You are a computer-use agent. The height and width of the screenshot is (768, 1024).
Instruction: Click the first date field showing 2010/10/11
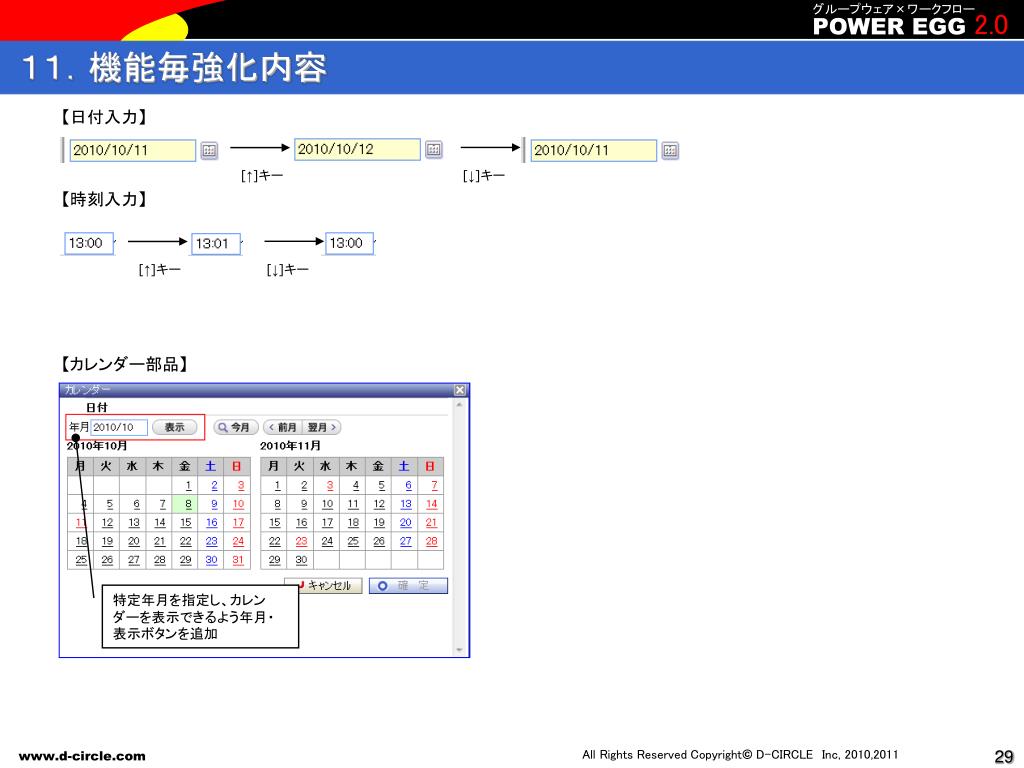(133, 150)
